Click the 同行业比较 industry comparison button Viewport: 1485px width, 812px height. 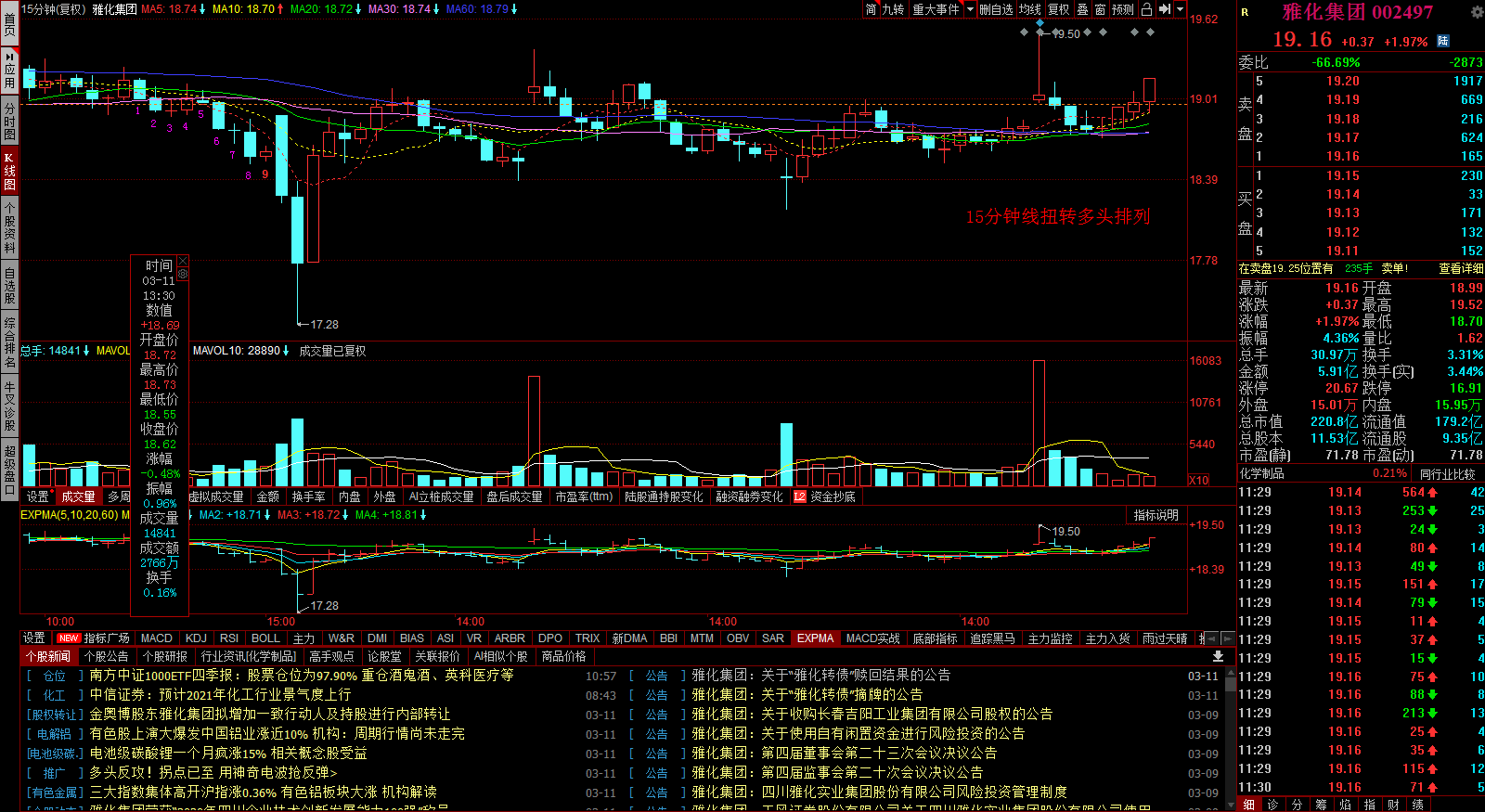(1448, 474)
